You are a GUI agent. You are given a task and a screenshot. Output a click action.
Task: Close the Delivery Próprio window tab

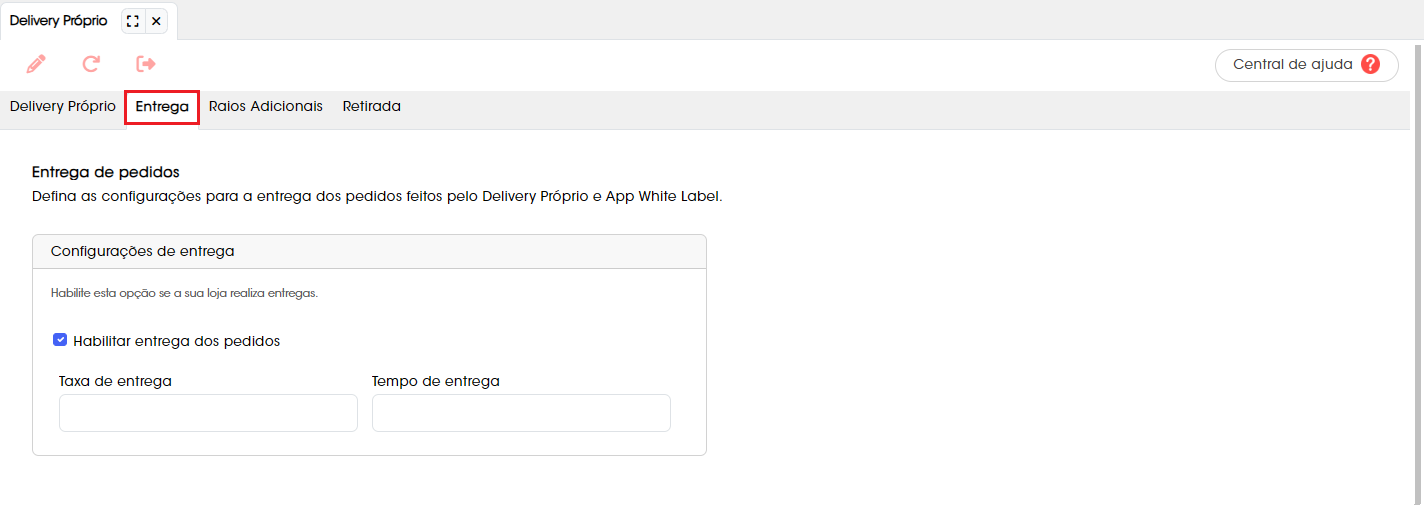pyautogui.click(x=157, y=21)
